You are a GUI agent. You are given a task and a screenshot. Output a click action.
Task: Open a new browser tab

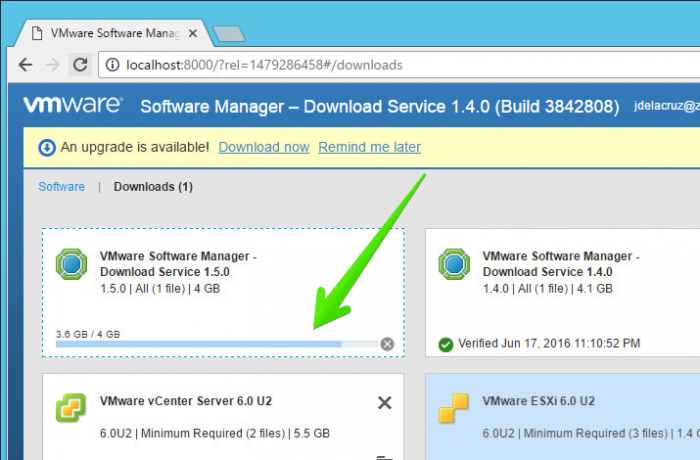coord(229,34)
